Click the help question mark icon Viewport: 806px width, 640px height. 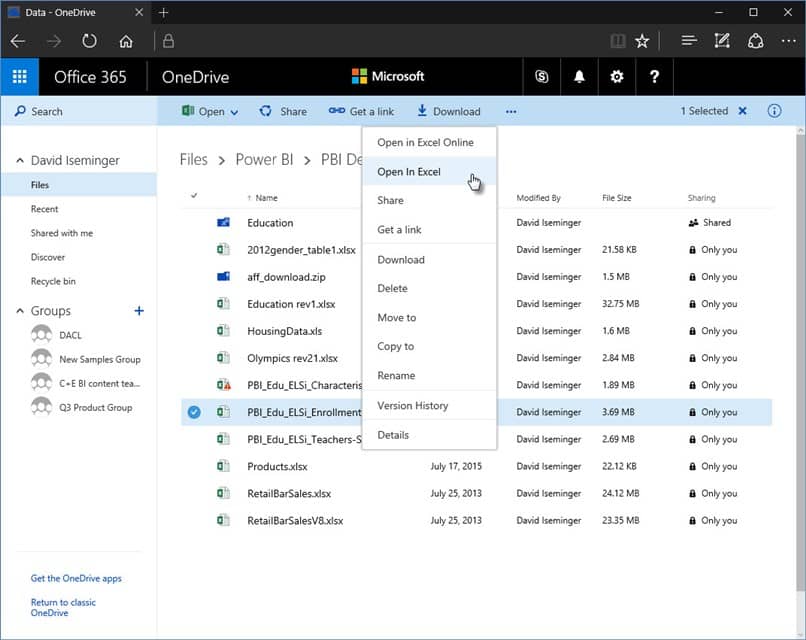pos(654,77)
